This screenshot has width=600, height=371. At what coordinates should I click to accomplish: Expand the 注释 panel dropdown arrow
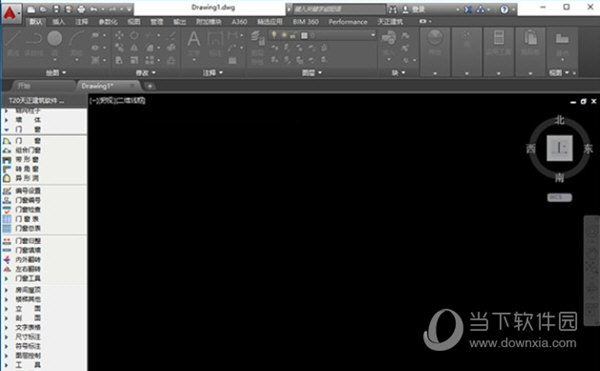(221, 72)
